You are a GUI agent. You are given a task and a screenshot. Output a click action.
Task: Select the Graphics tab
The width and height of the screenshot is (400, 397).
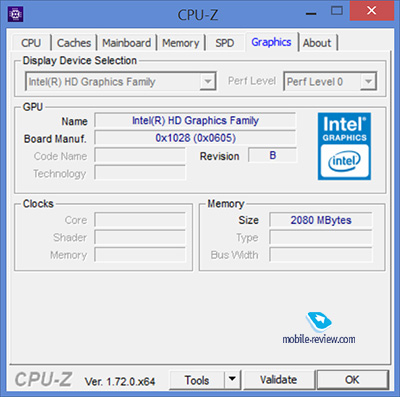pos(271,42)
